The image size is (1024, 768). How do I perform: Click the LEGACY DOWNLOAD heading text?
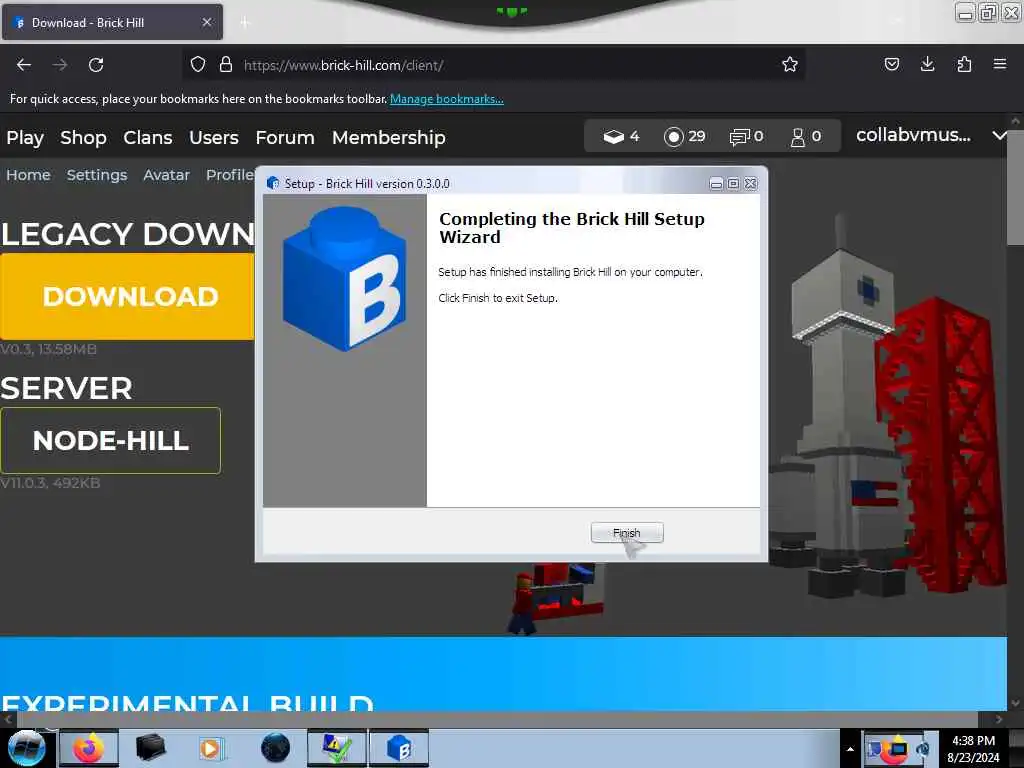point(127,234)
